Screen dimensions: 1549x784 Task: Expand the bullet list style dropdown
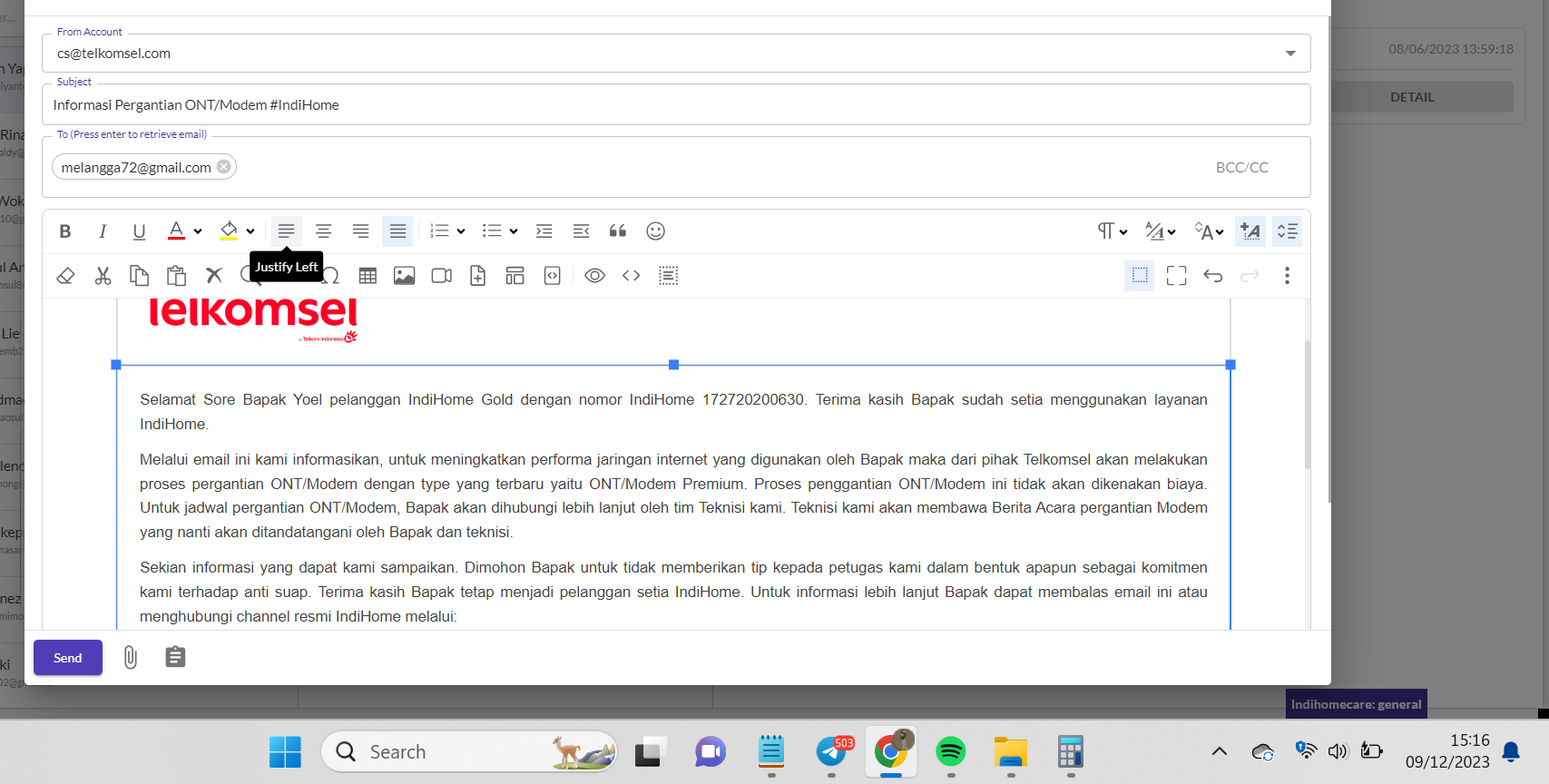tap(514, 231)
